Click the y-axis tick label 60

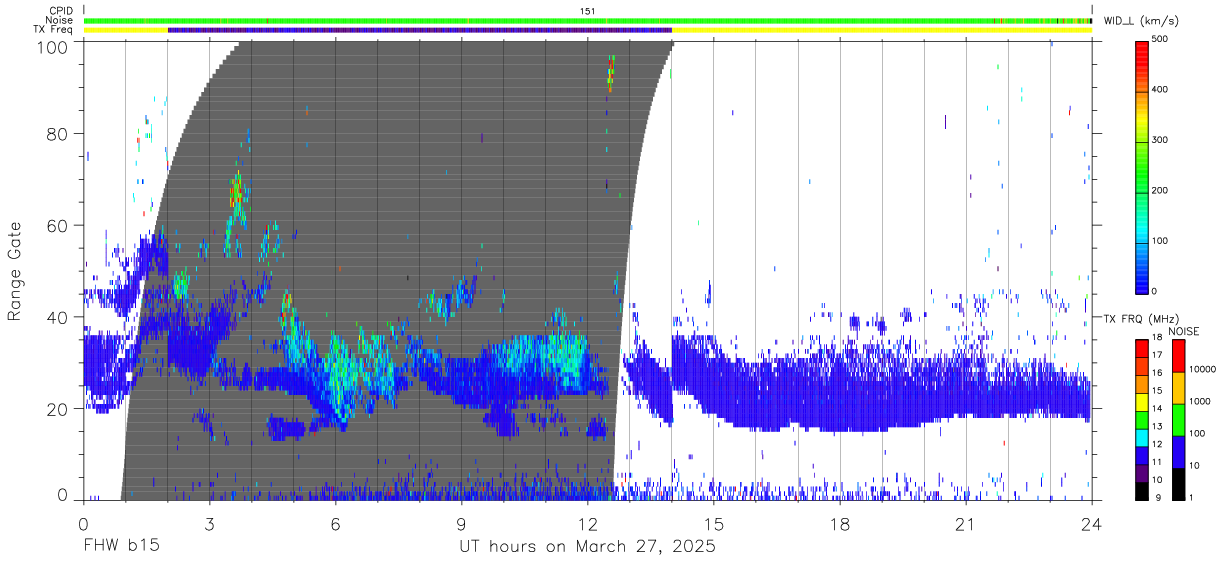[x=58, y=226]
